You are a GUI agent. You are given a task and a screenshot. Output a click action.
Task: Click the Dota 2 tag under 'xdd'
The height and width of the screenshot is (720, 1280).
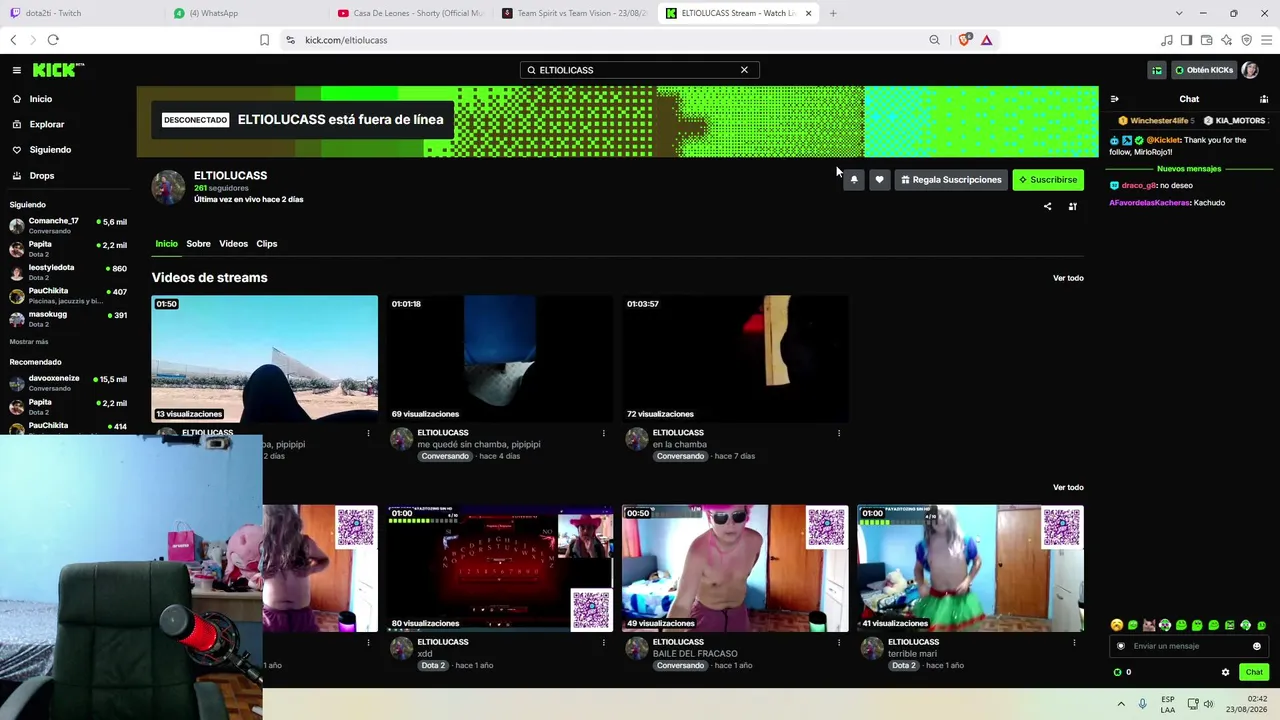[x=432, y=666]
